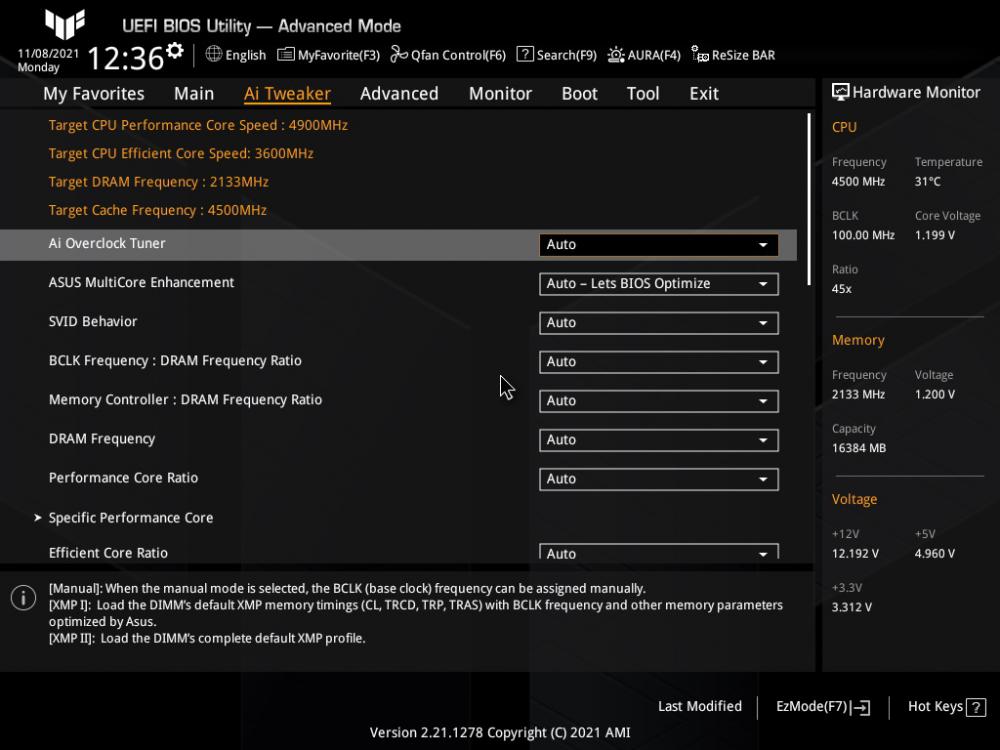Click the Core Voltage value 1.199 V
The image size is (1000, 750).
(934, 235)
